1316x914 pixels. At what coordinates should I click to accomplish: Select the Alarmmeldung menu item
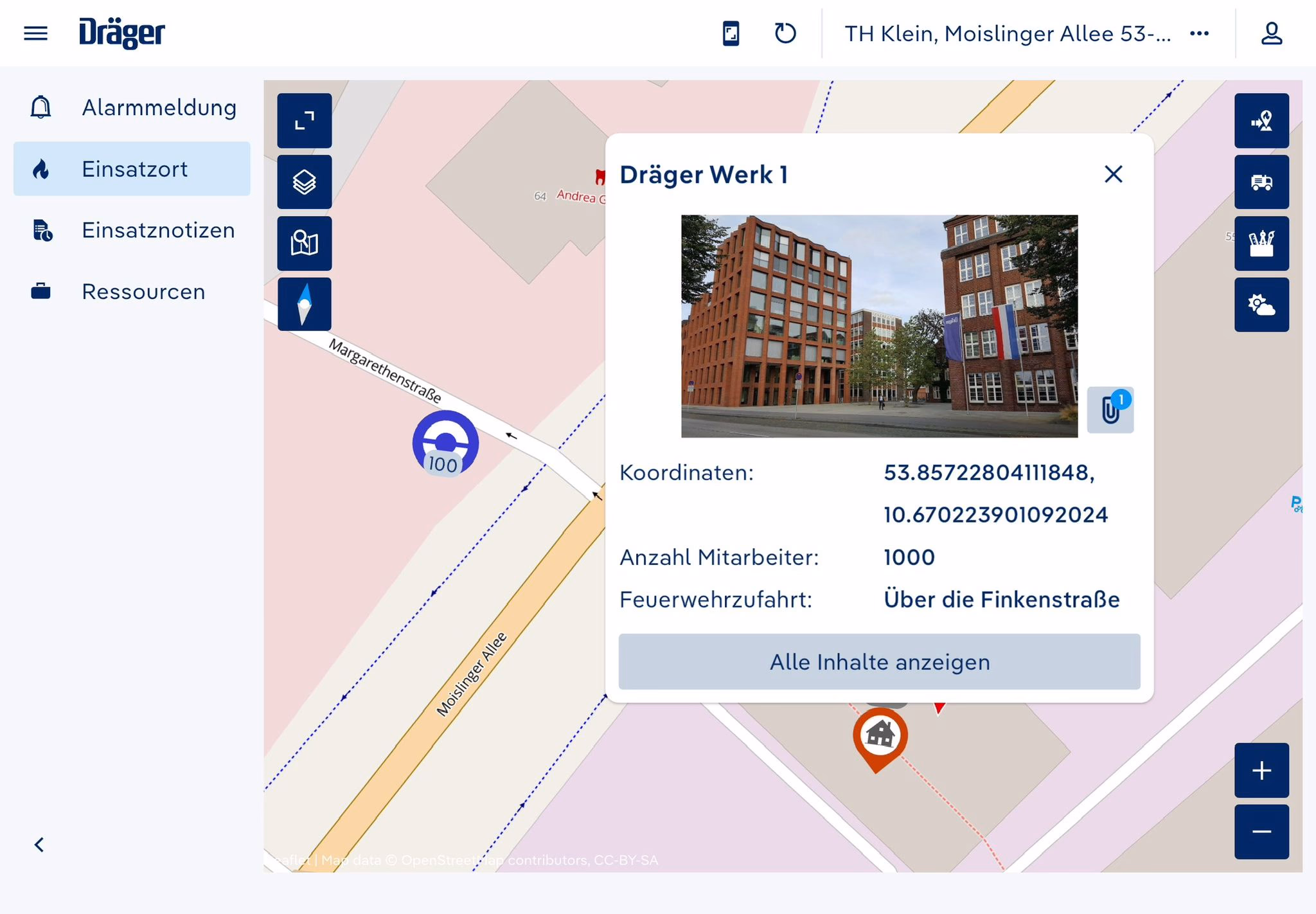132,107
